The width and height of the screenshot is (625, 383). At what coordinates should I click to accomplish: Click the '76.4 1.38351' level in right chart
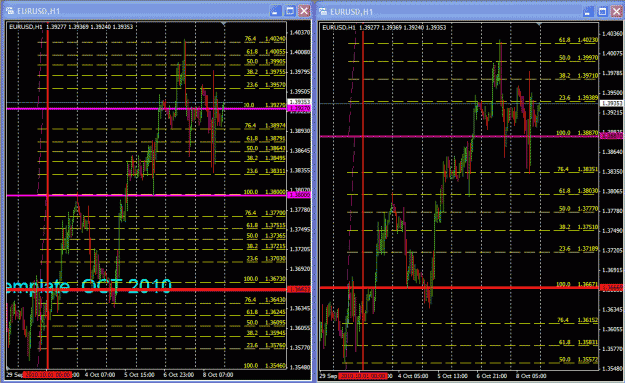(578, 169)
